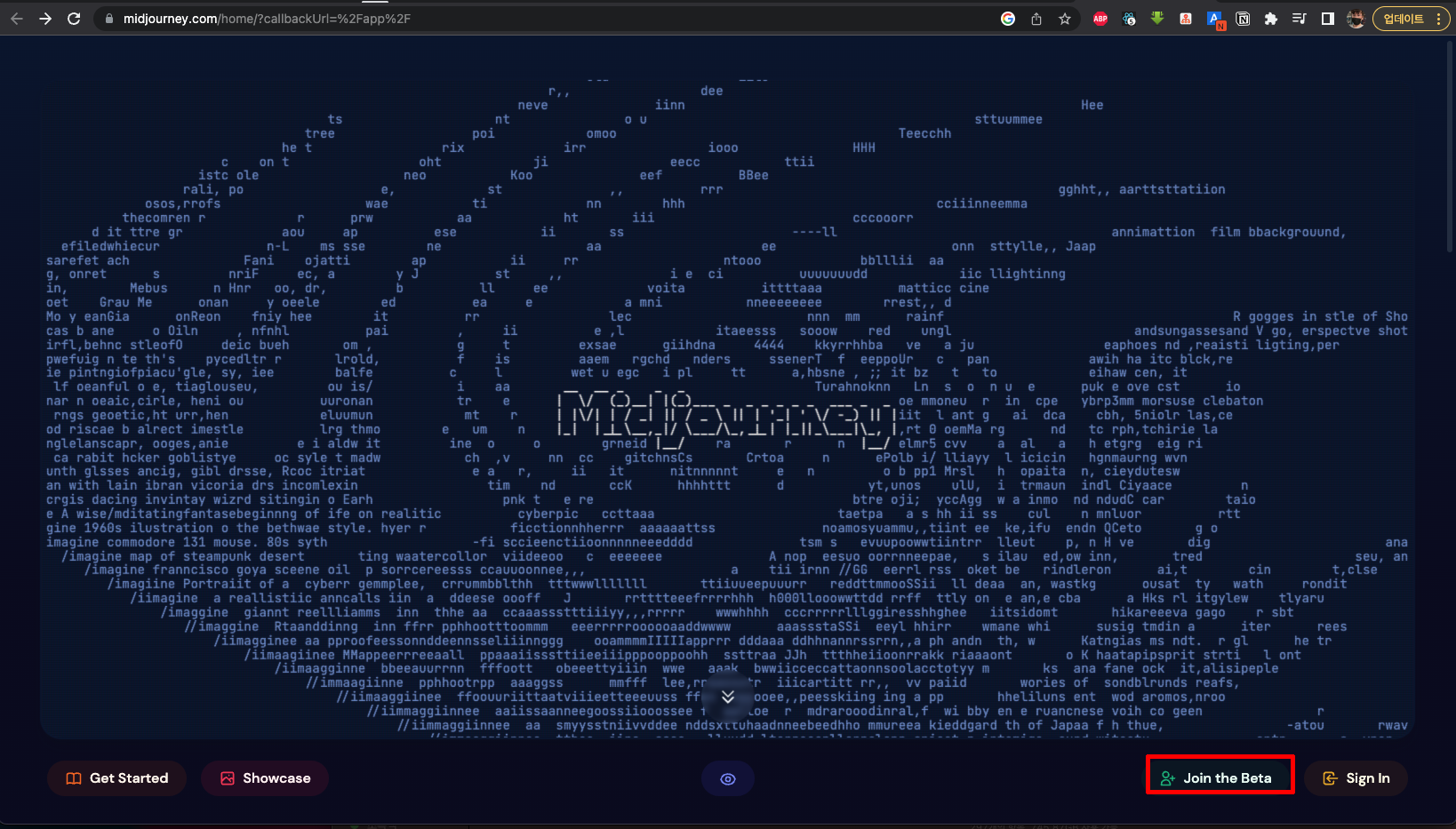Click the text "R gogges in stle of Sho"
This screenshot has width=1456, height=829.
(x=1320, y=316)
